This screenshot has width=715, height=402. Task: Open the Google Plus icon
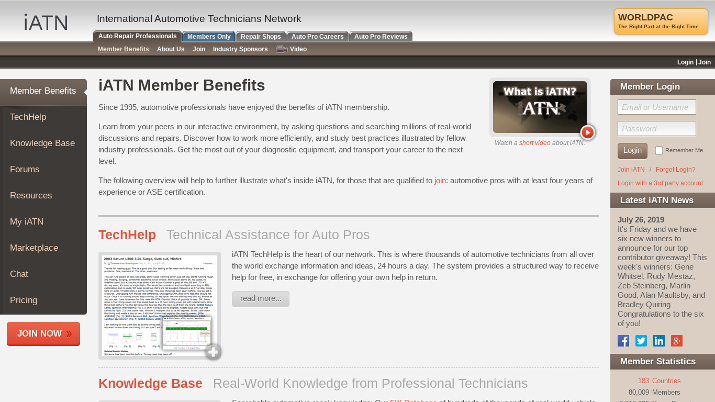click(677, 341)
